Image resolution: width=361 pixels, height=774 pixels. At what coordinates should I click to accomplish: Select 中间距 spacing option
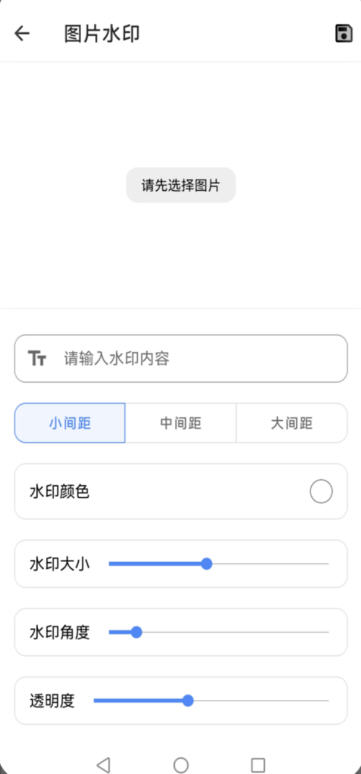[x=181, y=423]
